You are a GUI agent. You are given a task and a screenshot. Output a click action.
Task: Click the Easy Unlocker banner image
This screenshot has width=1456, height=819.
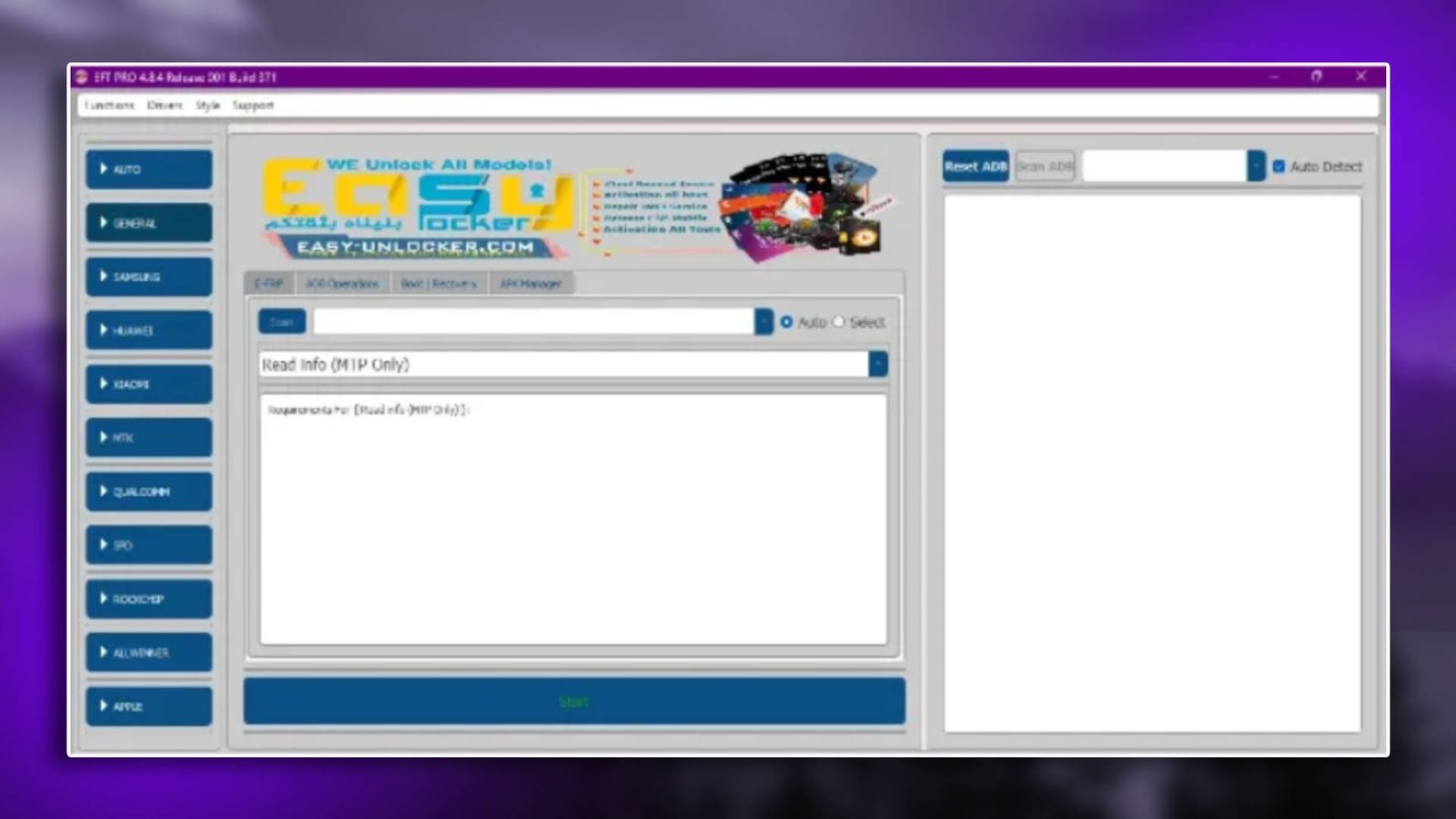coord(573,207)
